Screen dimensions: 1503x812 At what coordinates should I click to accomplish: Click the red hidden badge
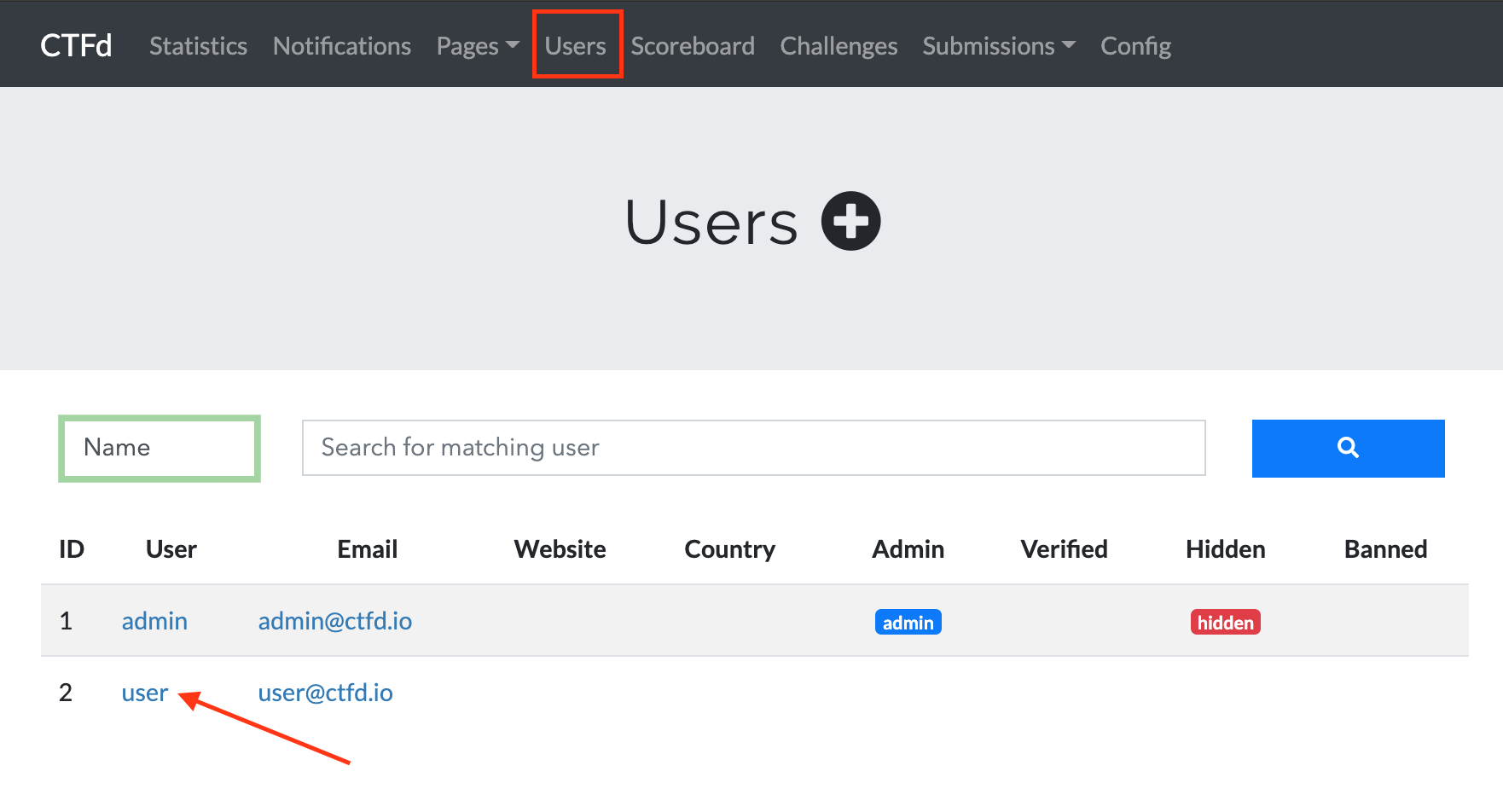click(x=1225, y=623)
